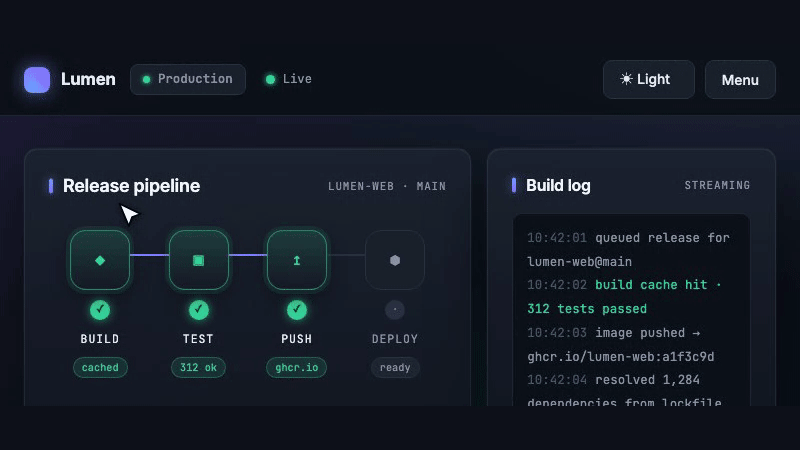Click the "312 tests passed" log text
Image resolution: width=800 pixels, height=450 pixels.
(587, 309)
